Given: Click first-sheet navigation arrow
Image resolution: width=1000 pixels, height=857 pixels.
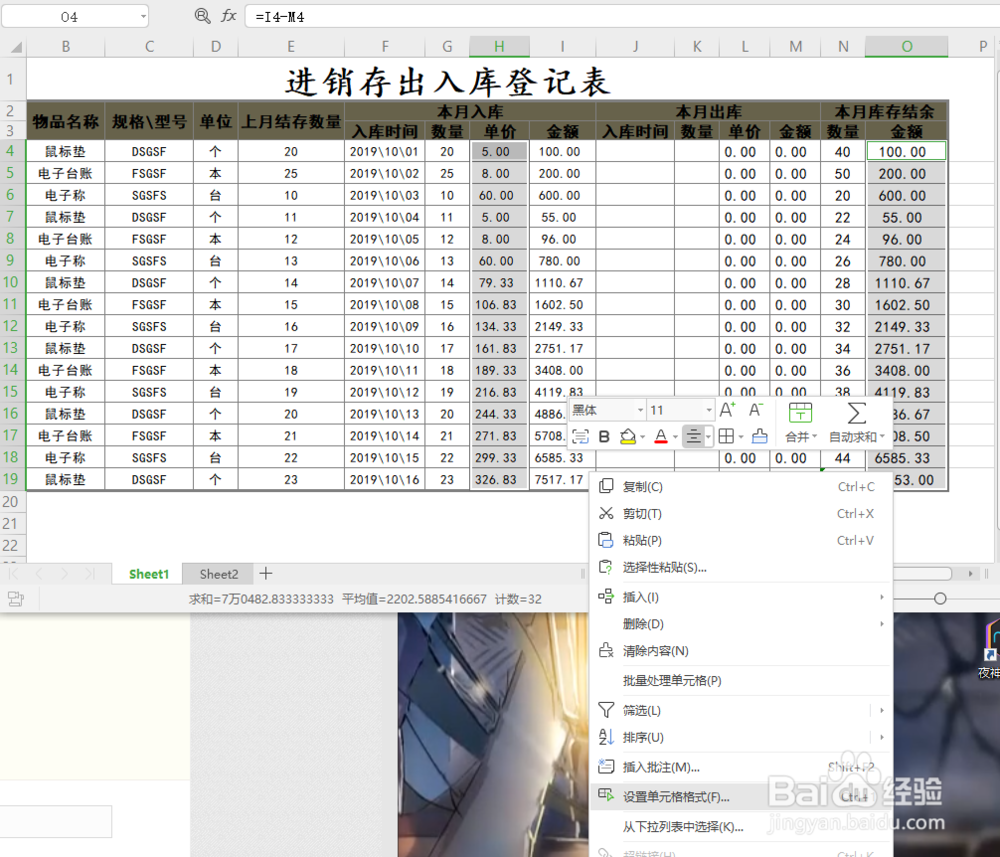Looking at the screenshot, I should [13, 574].
